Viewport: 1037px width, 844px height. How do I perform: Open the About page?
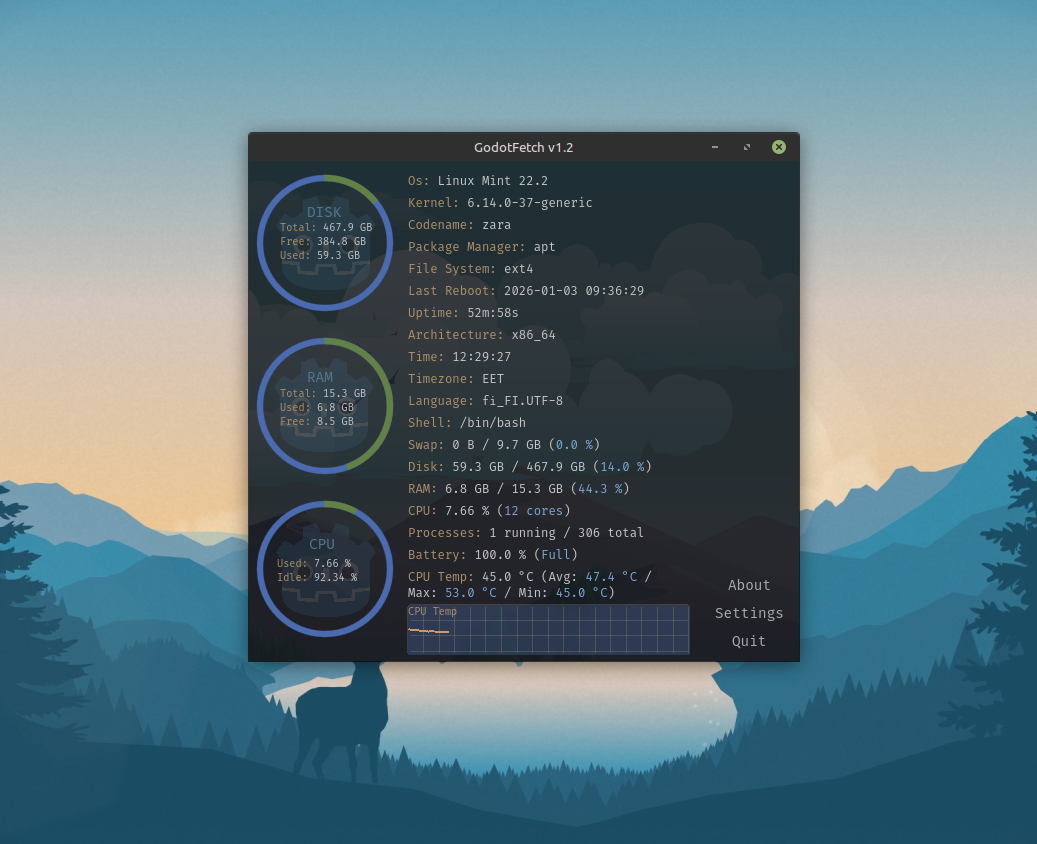pyautogui.click(x=749, y=585)
